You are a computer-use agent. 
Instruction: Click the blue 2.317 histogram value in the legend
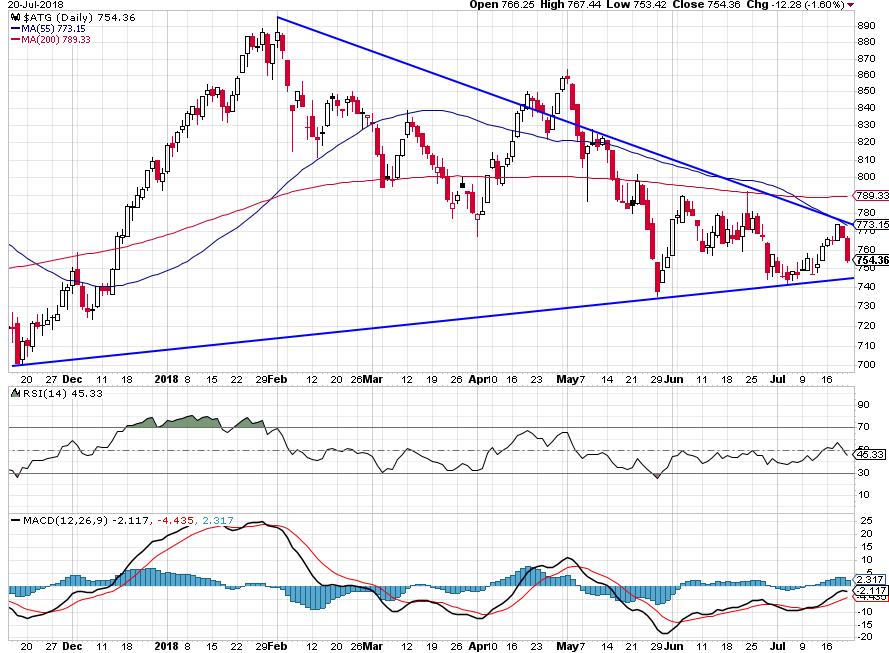[217, 520]
